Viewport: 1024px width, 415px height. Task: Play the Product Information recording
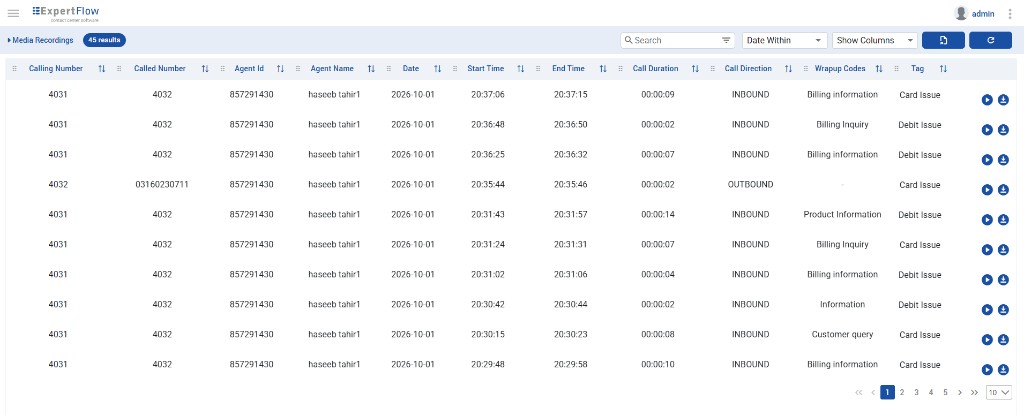pos(987,220)
